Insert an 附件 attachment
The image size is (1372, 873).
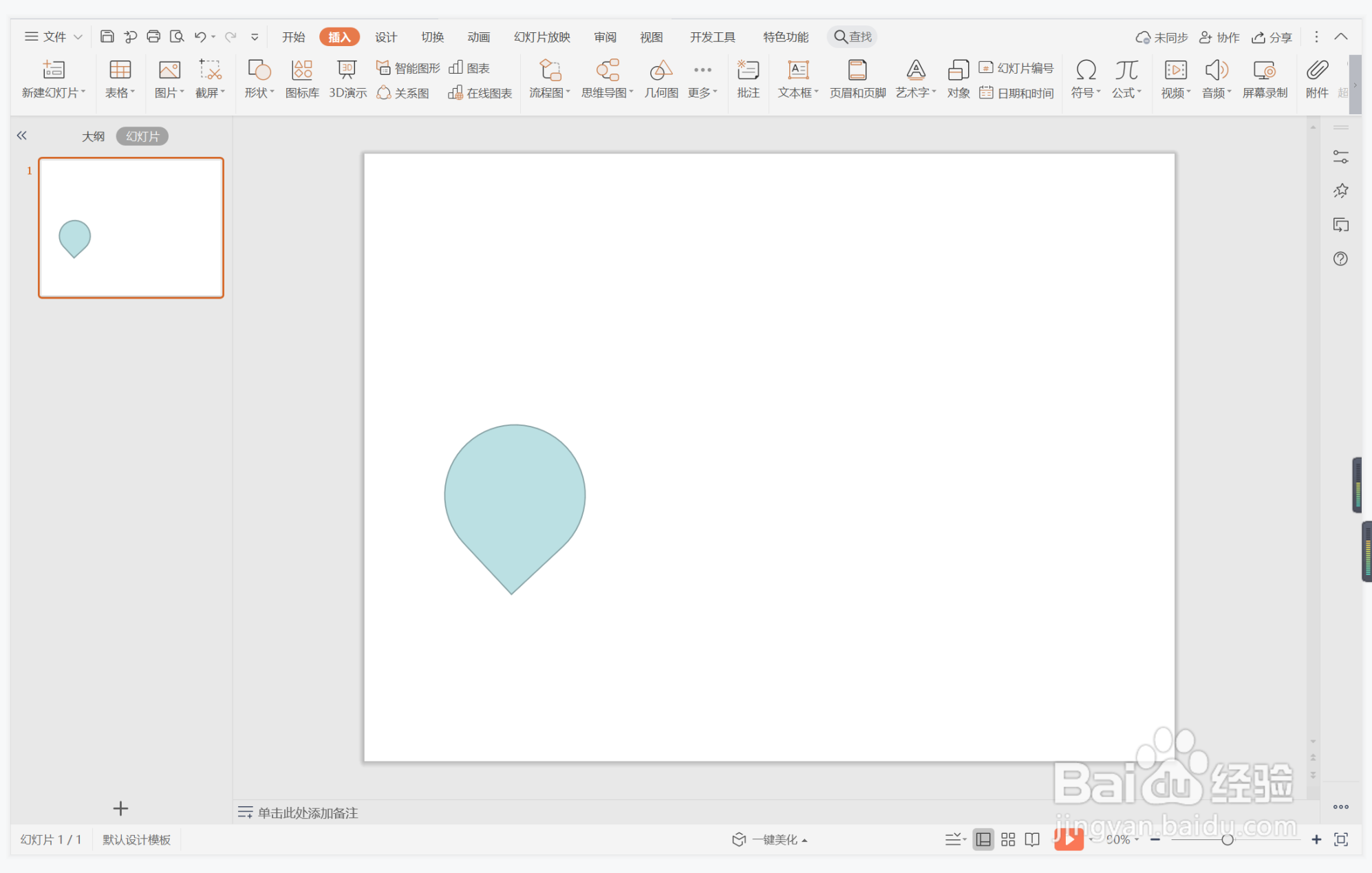click(1317, 78)
